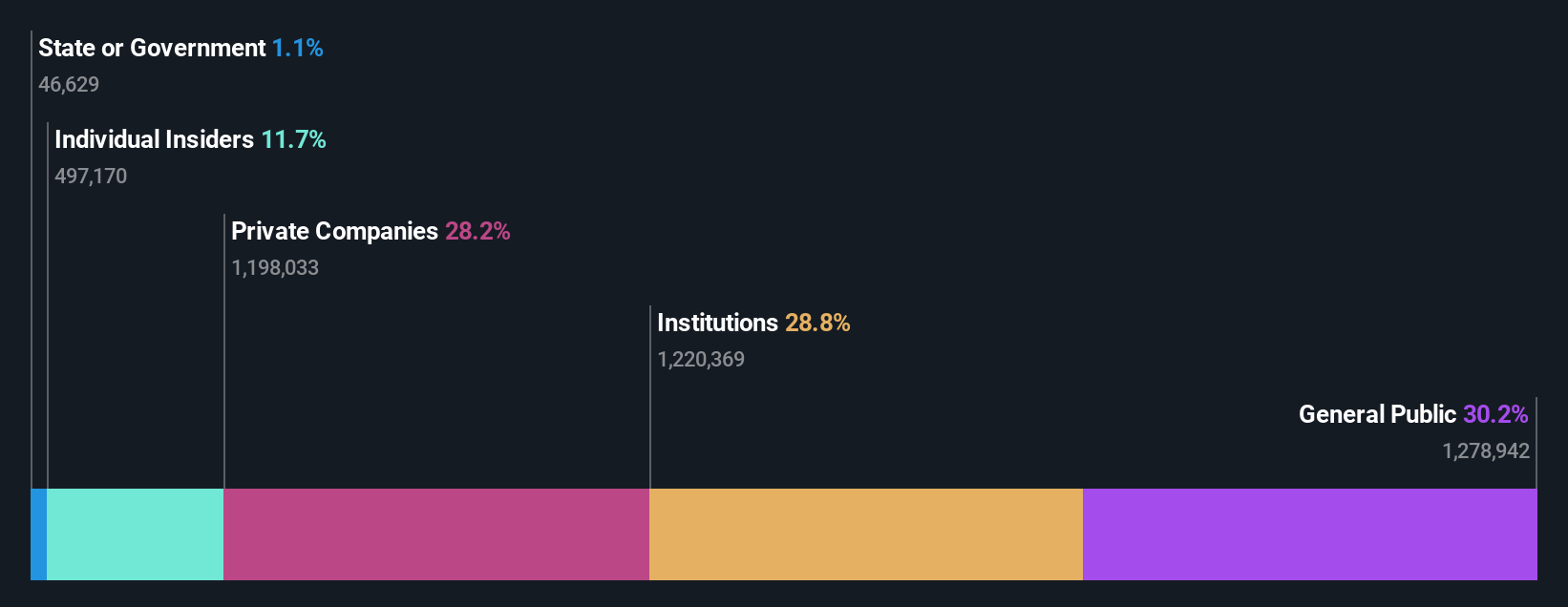Click the 28.2% percentage value
This screenshot has height=607, width=1568.
[x=477, y=231]
